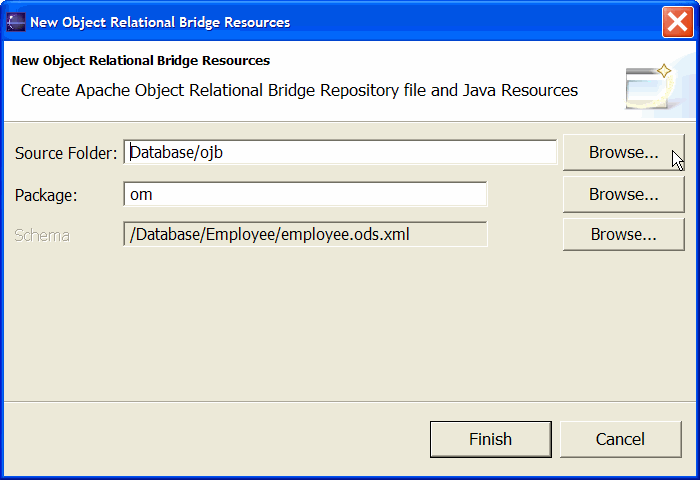Screen dimensions: 700x480
Task: Focus the Source Folder text field
Action: point(340,152)
